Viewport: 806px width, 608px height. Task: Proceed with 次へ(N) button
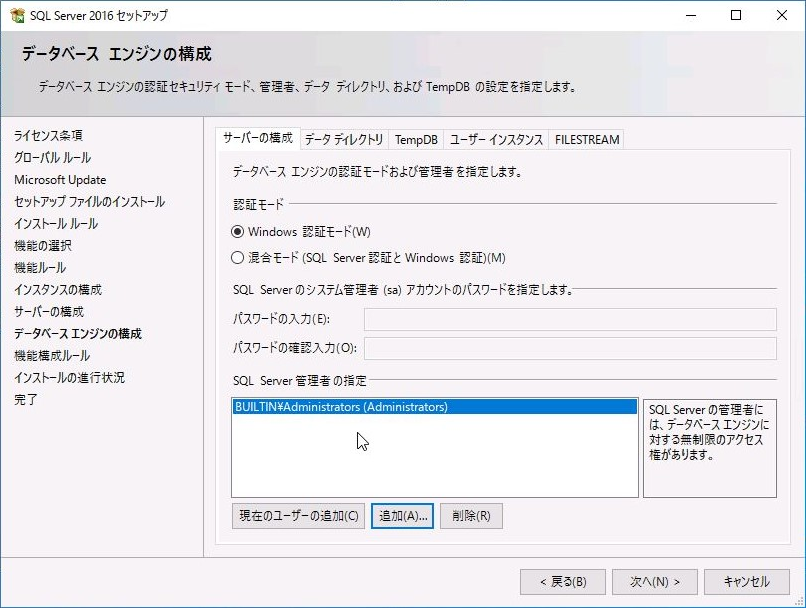[655, 582]
